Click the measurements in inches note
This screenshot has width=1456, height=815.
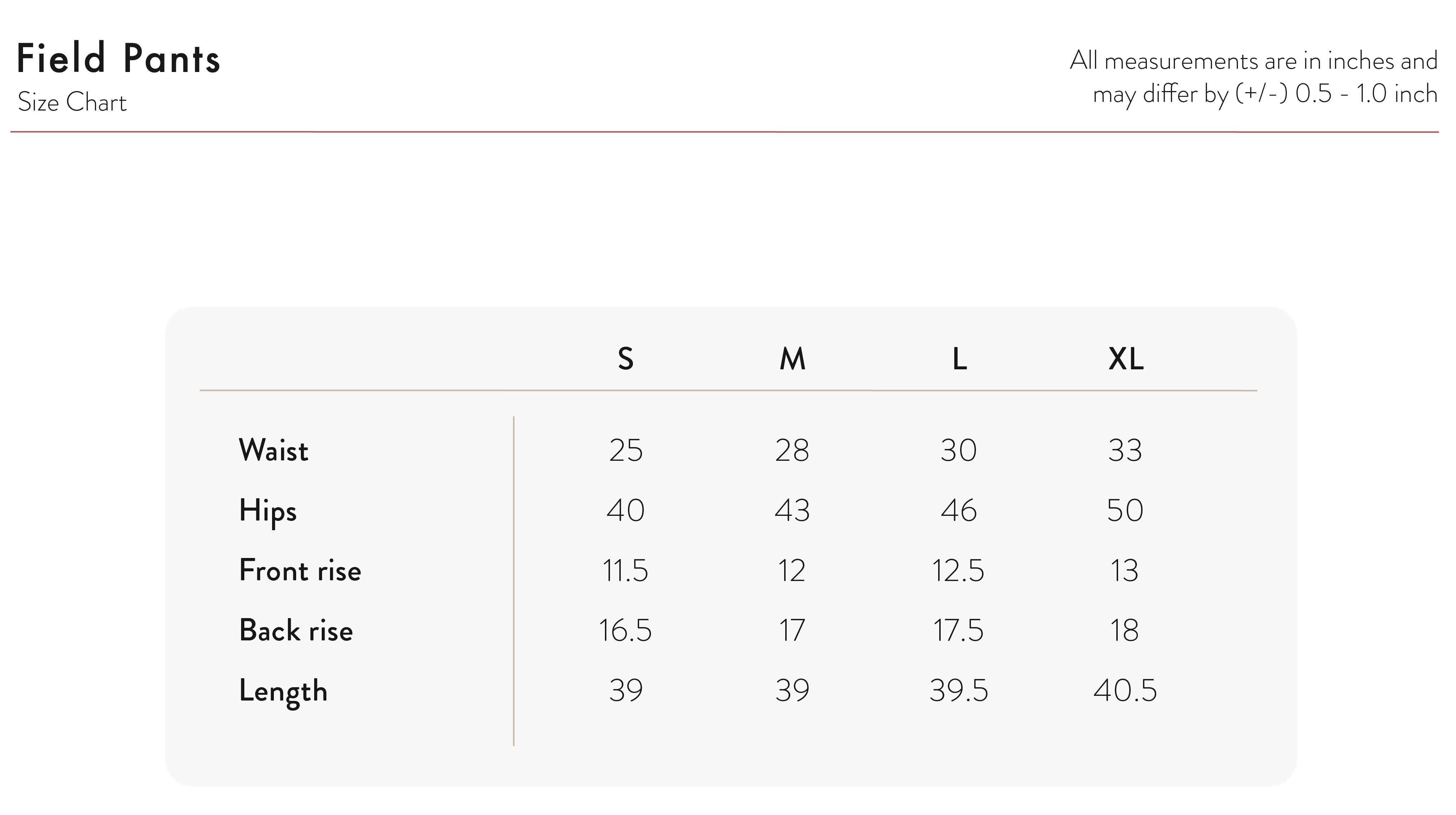pyautogui.click(x=1254, y=77)
